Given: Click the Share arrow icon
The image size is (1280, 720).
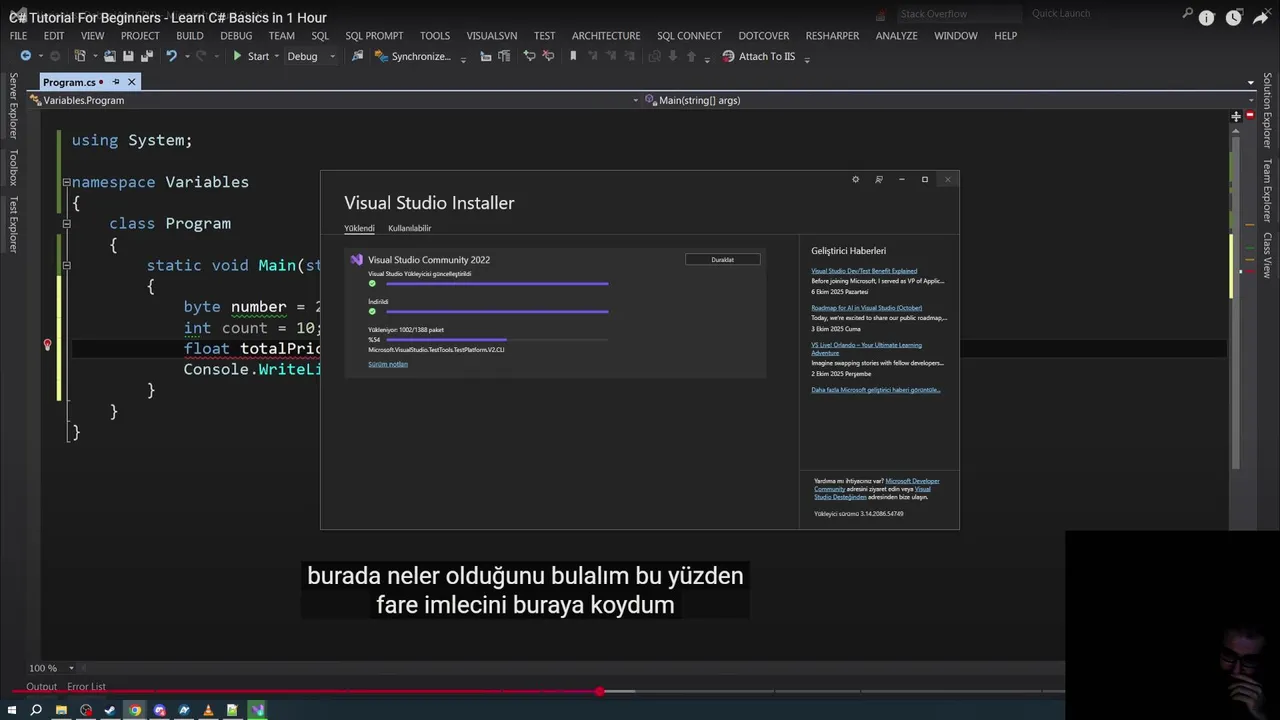Looking at the screenshot, I should coord(1261,18).
